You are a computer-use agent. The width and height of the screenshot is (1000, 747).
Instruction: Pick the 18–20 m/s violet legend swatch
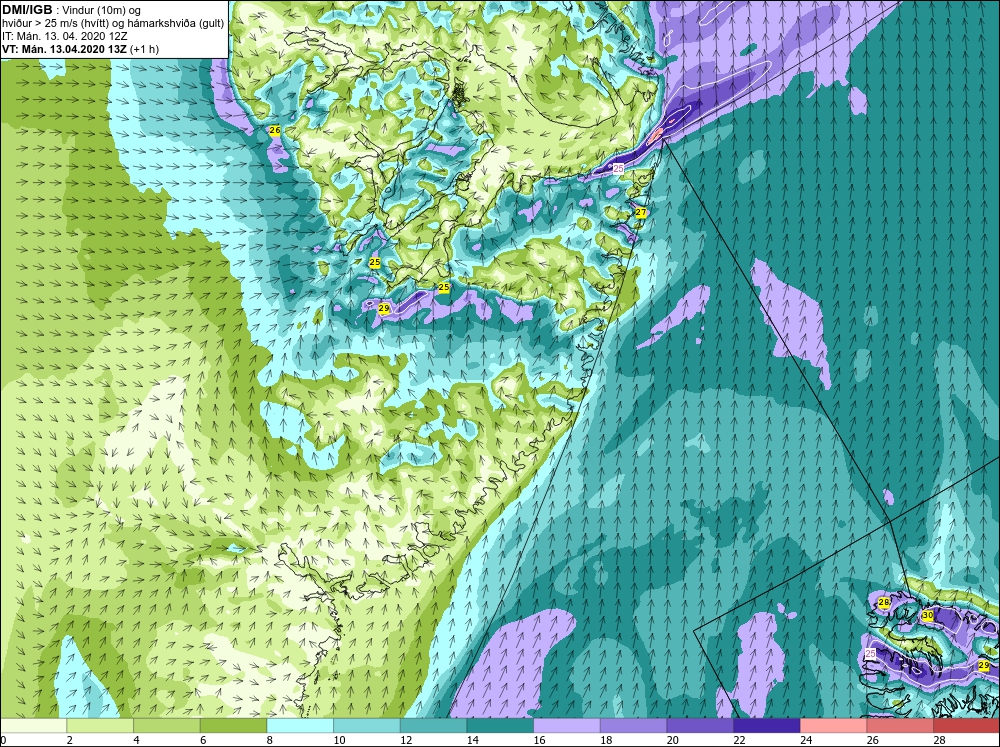633,725
